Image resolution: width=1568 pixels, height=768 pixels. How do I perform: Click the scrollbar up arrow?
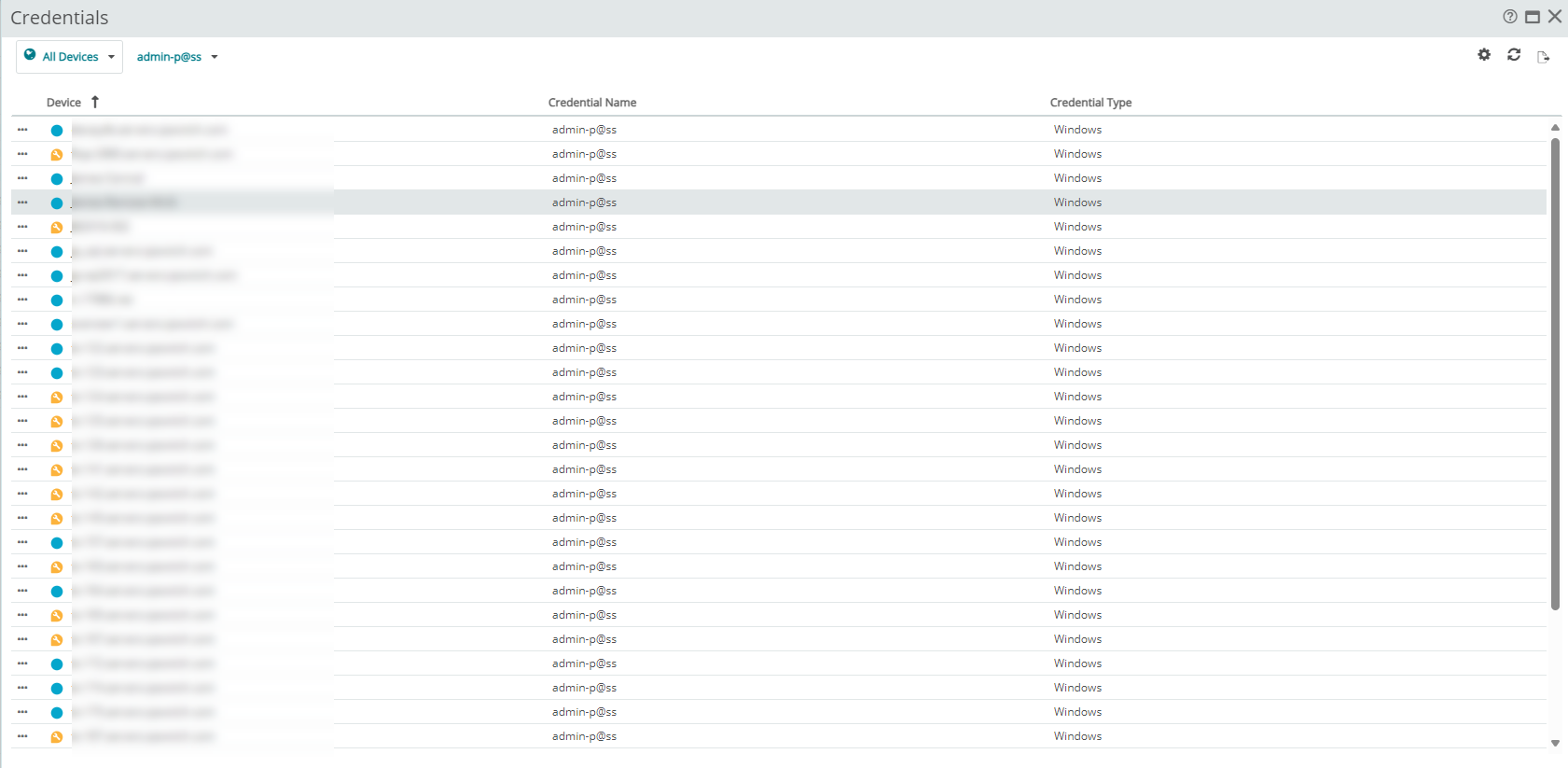(1555, 128)
